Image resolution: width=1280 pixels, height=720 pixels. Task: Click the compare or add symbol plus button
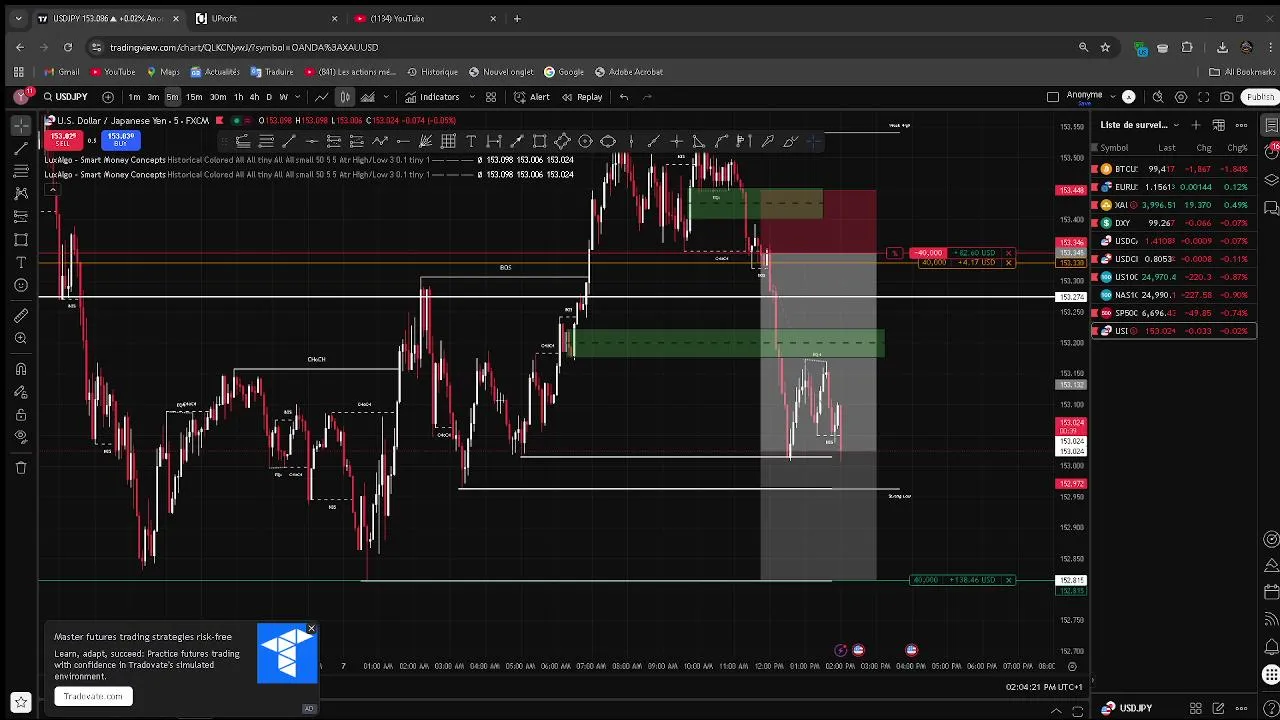coord(109,97)
